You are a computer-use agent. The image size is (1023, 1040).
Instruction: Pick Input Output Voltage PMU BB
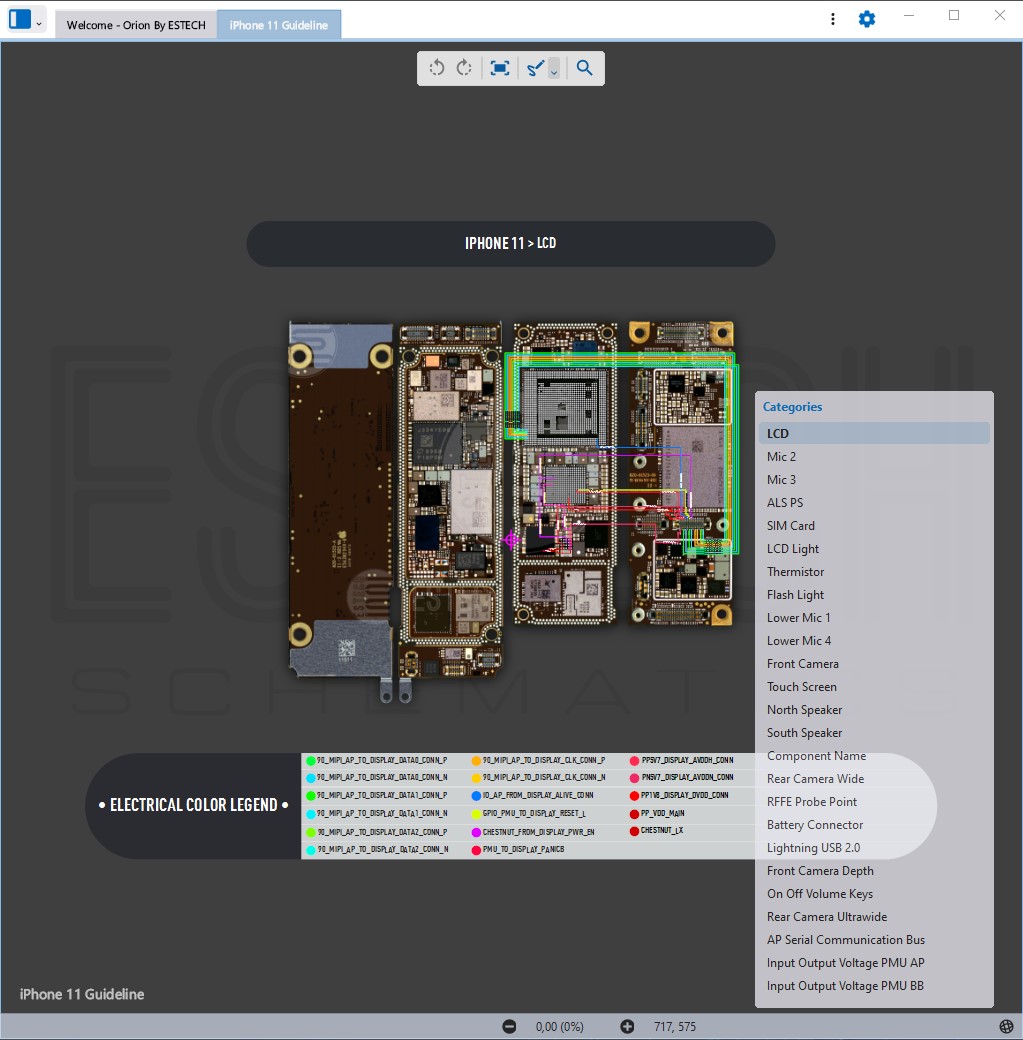845,986
